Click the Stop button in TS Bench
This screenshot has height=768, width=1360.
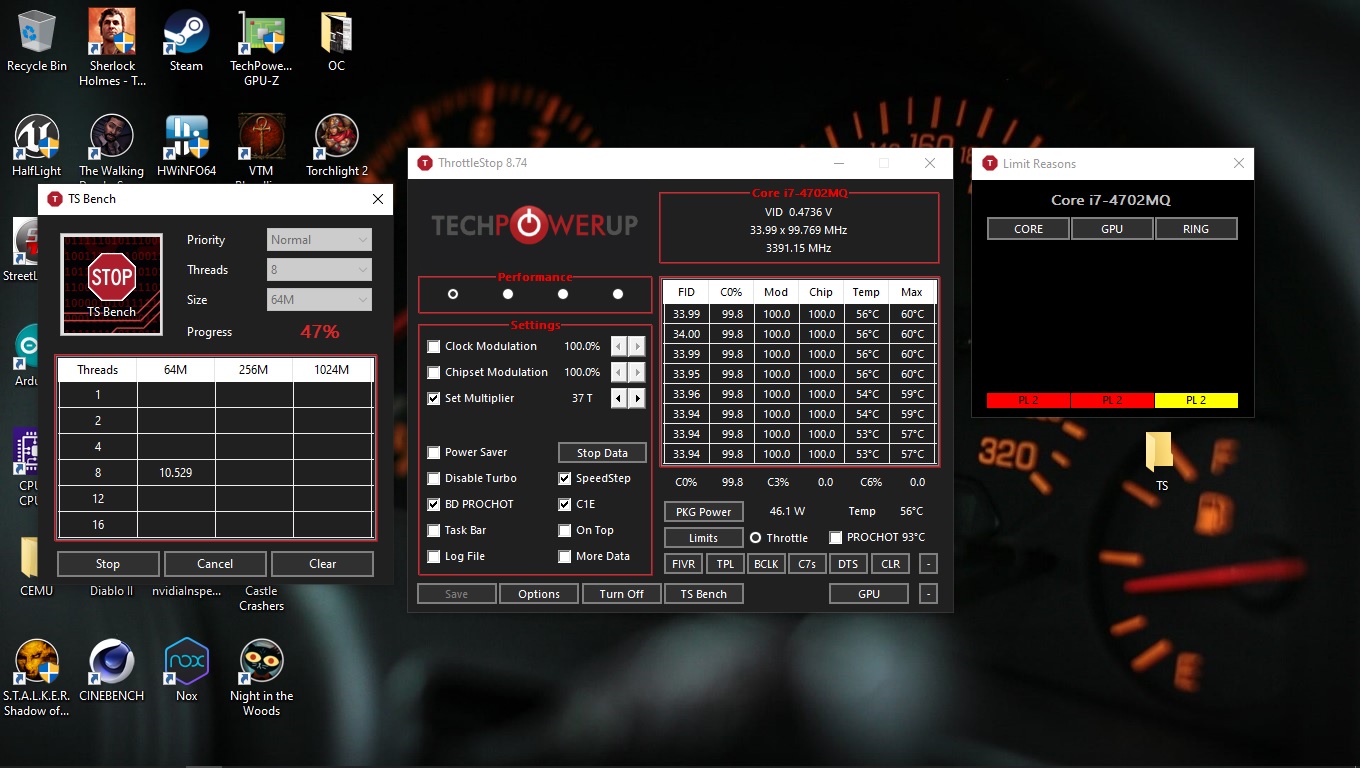[x=108, y=564]
